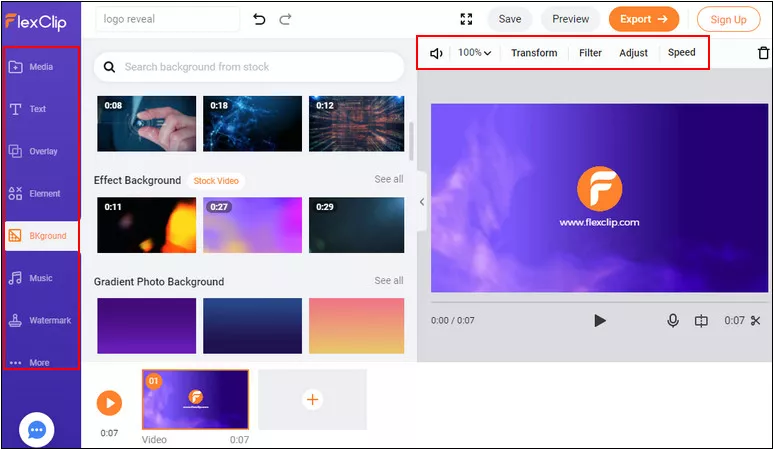Select the 0:12 light streaks video

click(x=356, y=124)
